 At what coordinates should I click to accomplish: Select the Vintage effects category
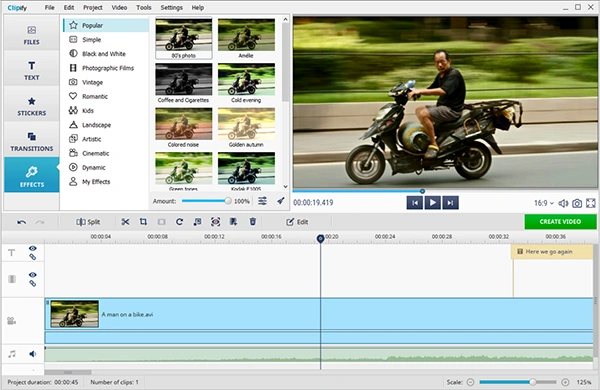pos(106,82)
